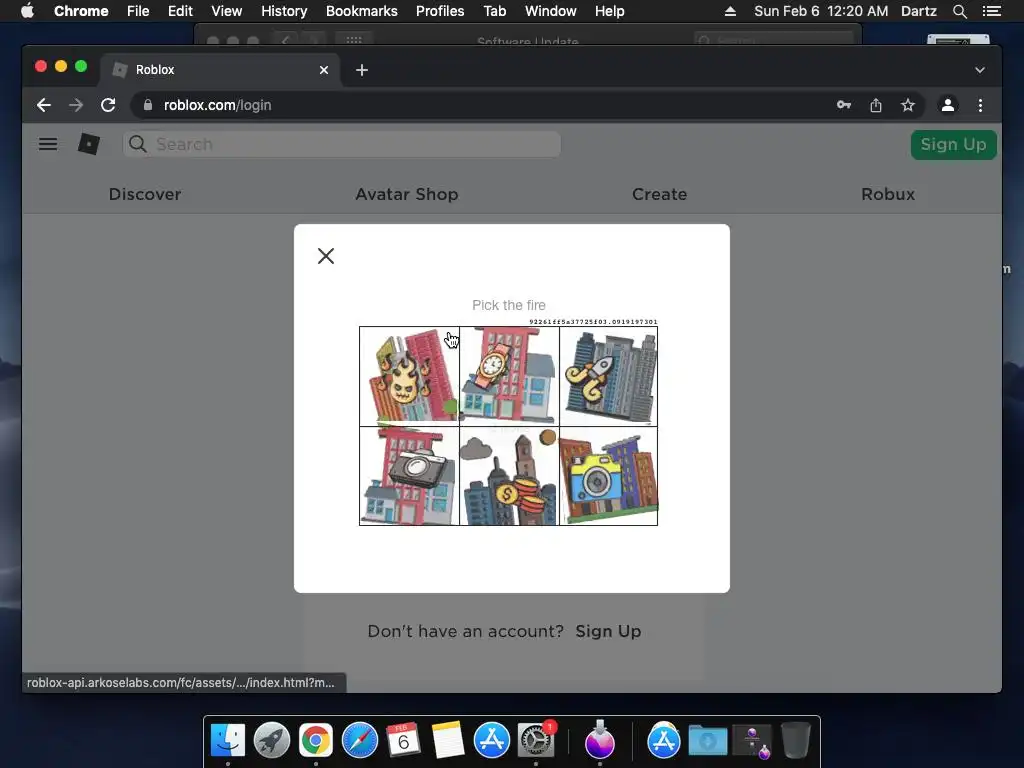Click the Roblox Search field

tap(342, 144)
